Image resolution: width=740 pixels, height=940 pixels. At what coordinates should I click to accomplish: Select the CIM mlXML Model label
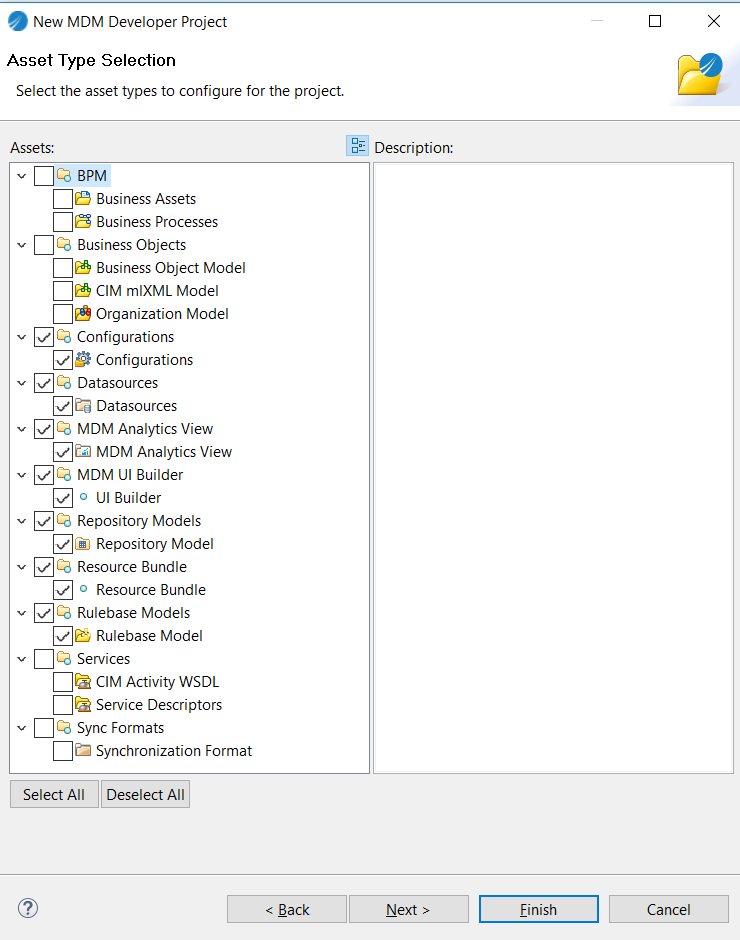[x=157, y=291]
